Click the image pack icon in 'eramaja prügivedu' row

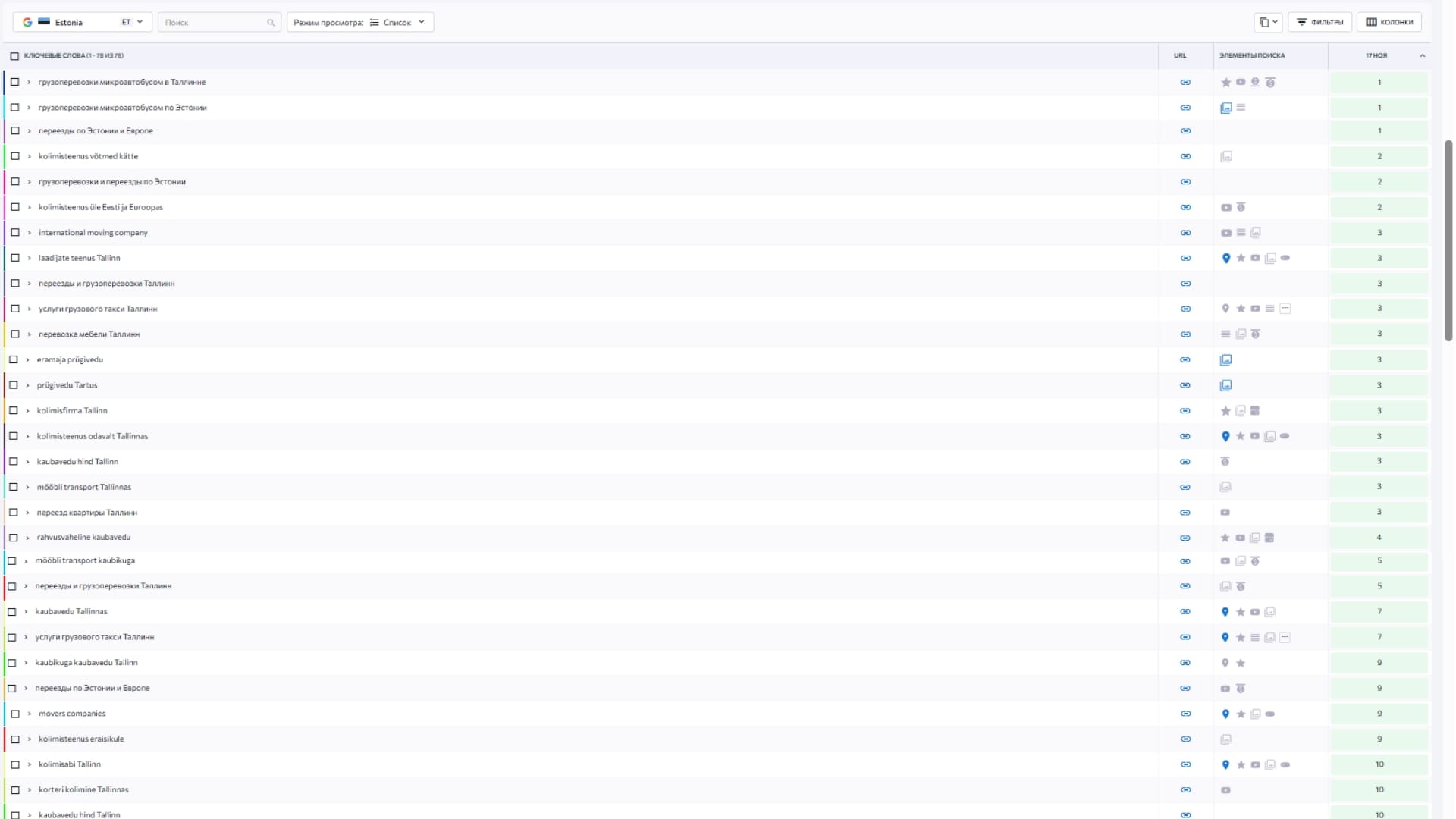(1225, 360)
